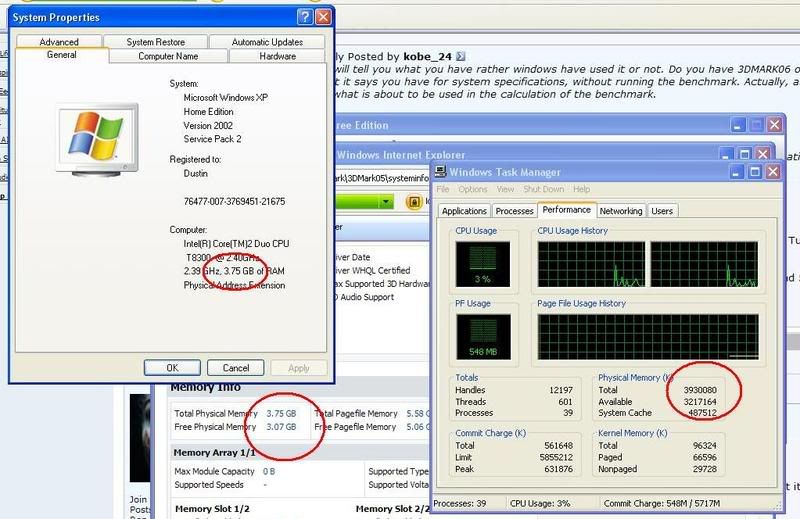Click Free Physical Memory 3.07 GB value
This screenshot has height=519, width=800.
tap(281, 427)
